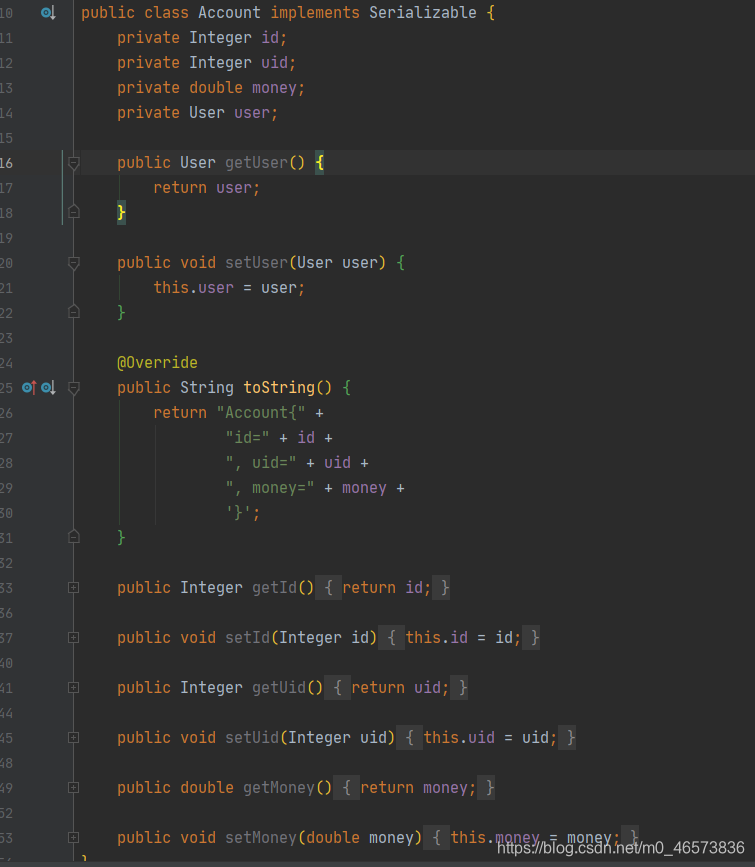Screen dimensions: 755x867
Task: Click the string literal "id="
Action: click(247, 438)
